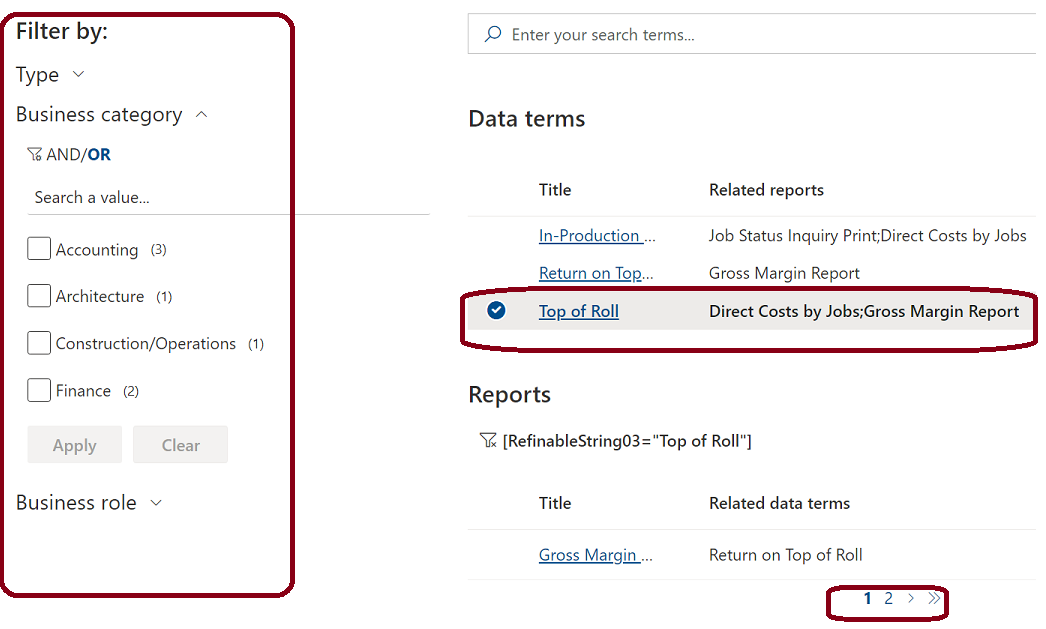
Task: Select the Construction/Operations filter
Action: pyautogui.click(x=38, y=342)
